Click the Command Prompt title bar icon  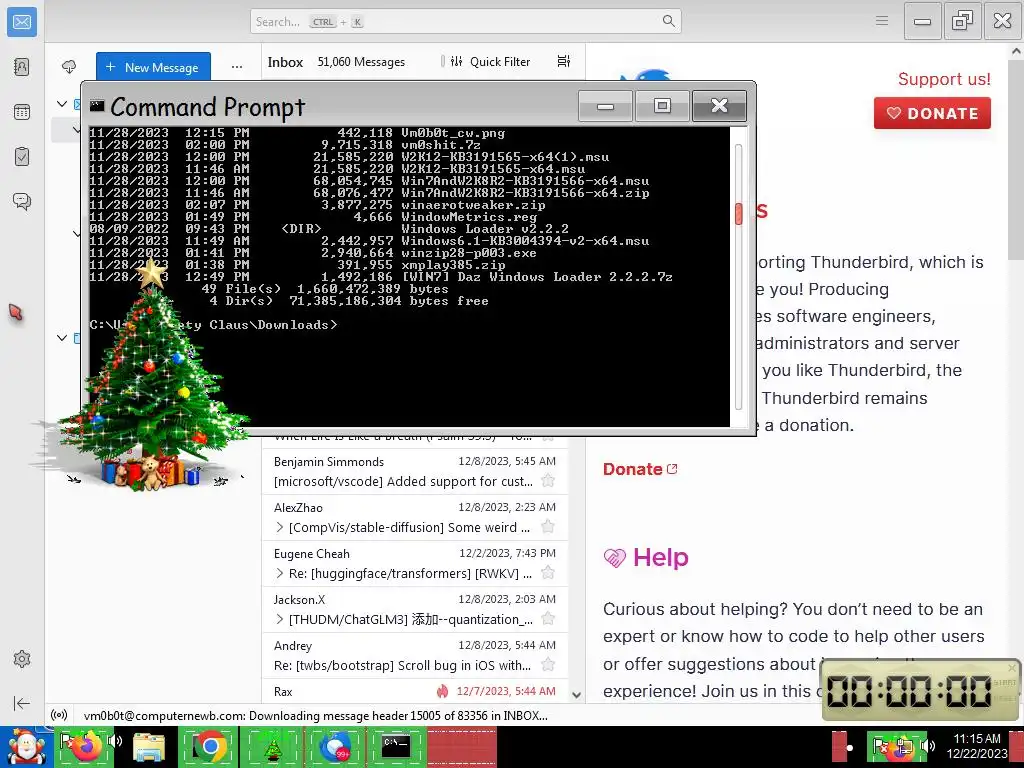[97, 106]
